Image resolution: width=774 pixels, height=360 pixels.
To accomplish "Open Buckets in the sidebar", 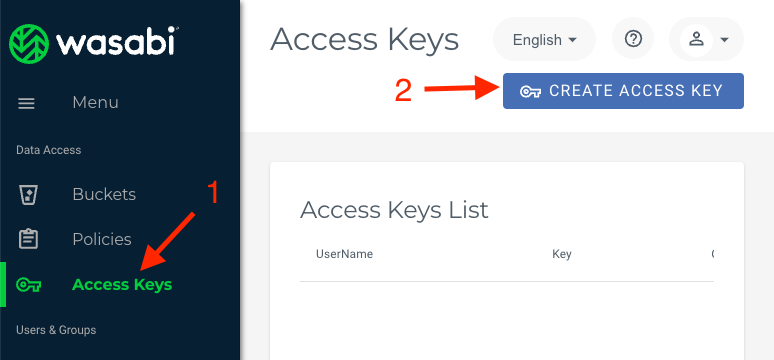I will (104, 194).
